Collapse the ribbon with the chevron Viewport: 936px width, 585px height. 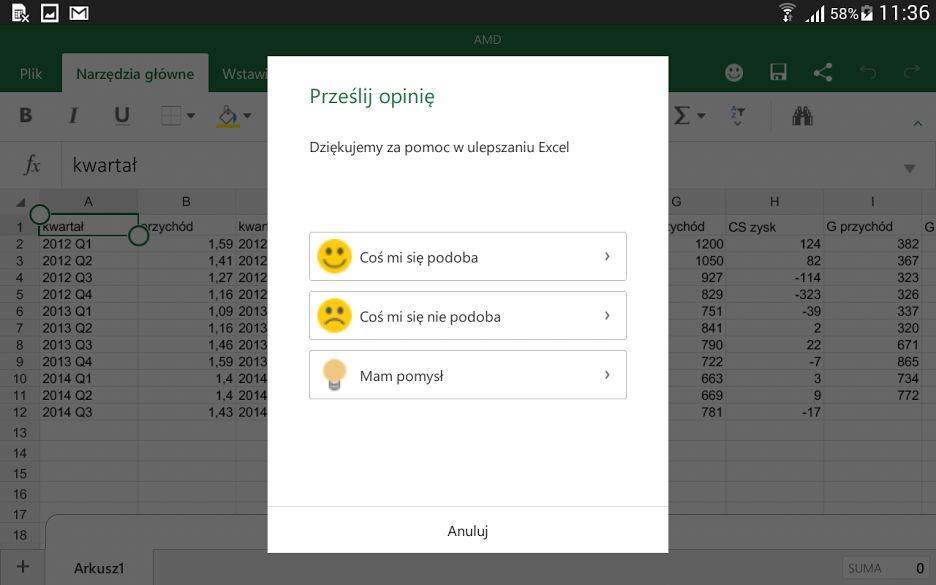(x=917, y=123)
